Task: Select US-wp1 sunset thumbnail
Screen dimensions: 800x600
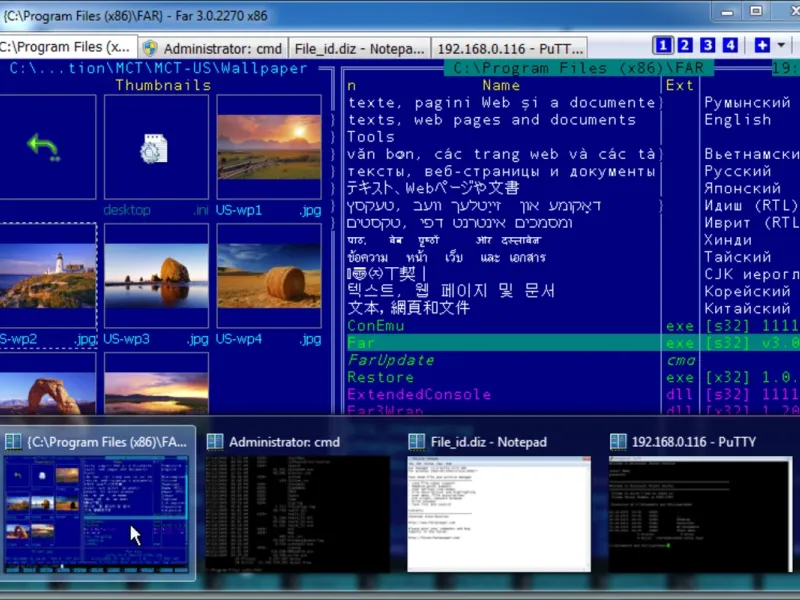Action: tap(269, 147)
